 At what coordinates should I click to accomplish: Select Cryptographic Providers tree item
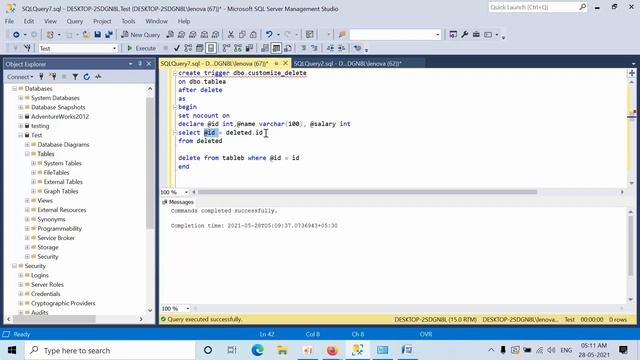click(63, 303)
